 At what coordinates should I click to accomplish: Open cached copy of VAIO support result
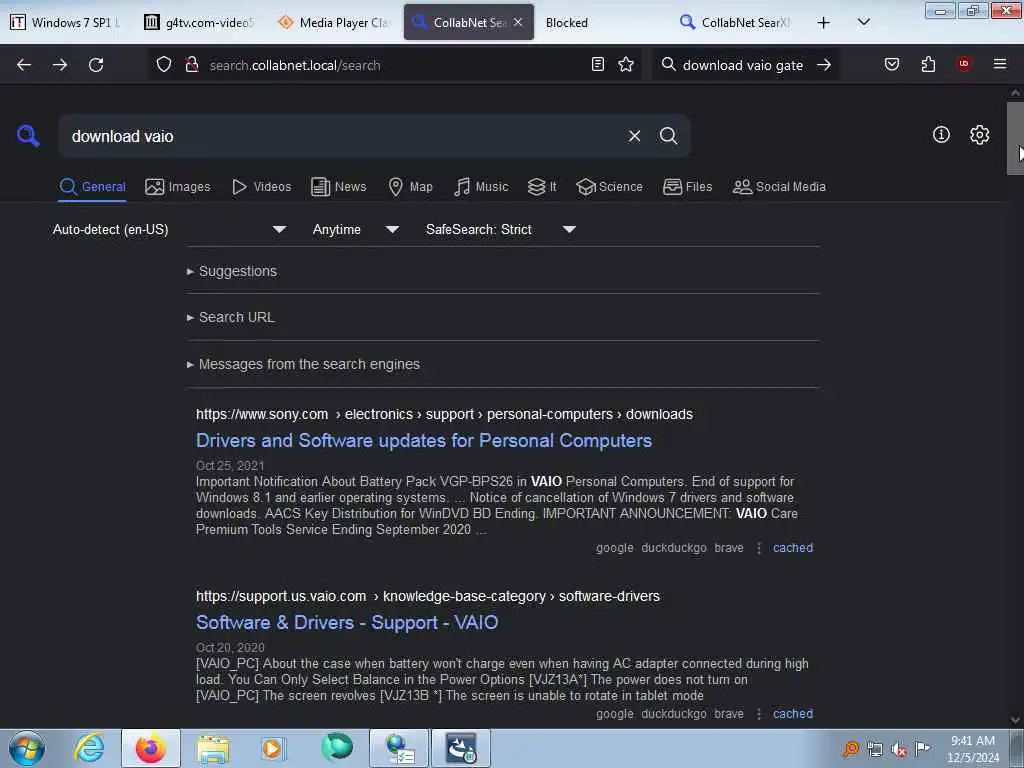(x=793, y=714)
